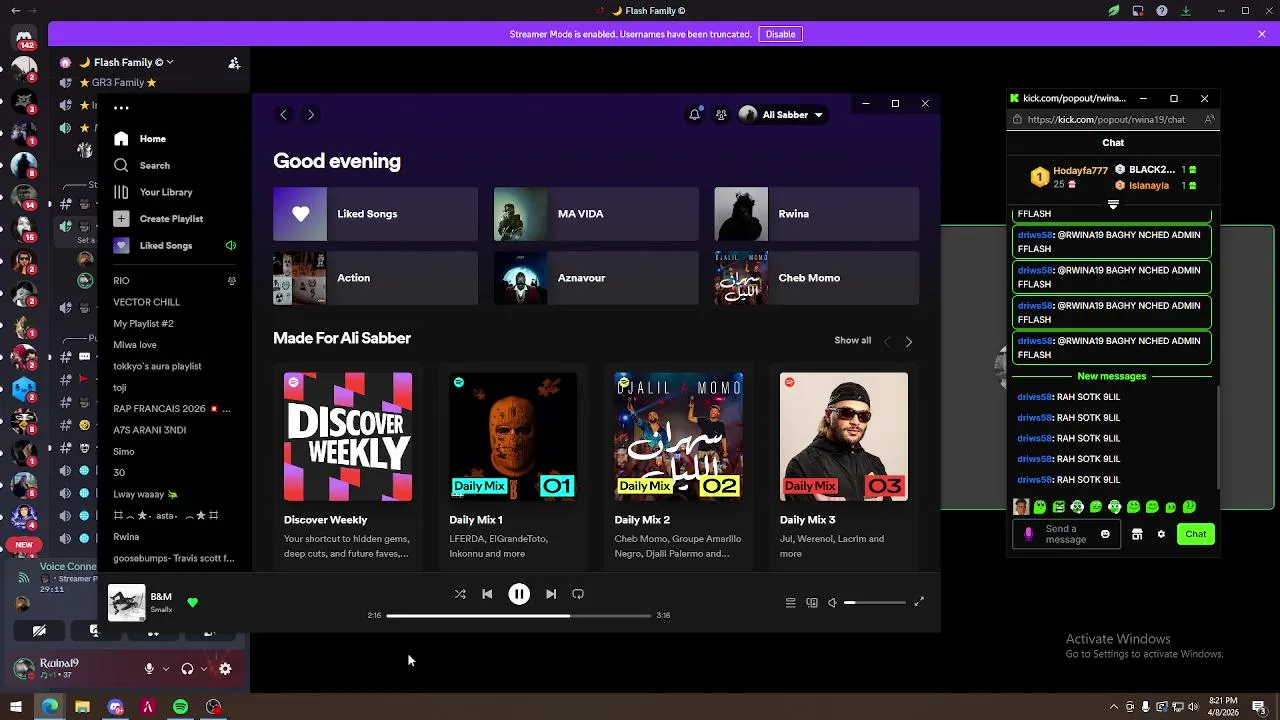Mute Spotify volume with speaker icon
Screen dimensions: 1280x720
tap(832, 603)
